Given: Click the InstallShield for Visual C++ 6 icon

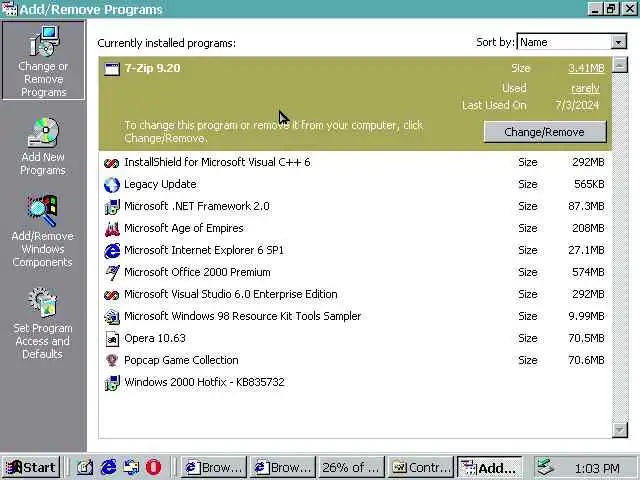Looking at the screenshot, I should point(111,163).
